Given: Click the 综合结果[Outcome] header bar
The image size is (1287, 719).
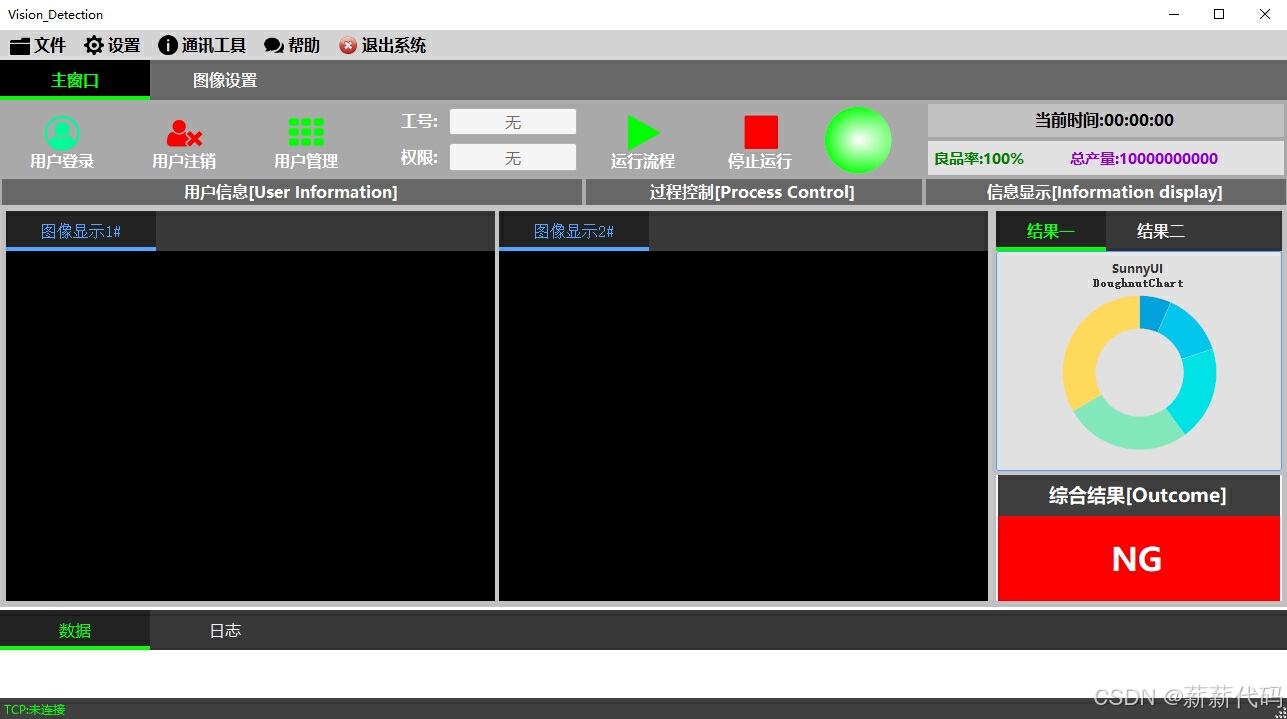Looking at the screenshot, I should pyautogui.click(x=1137, y=495).
